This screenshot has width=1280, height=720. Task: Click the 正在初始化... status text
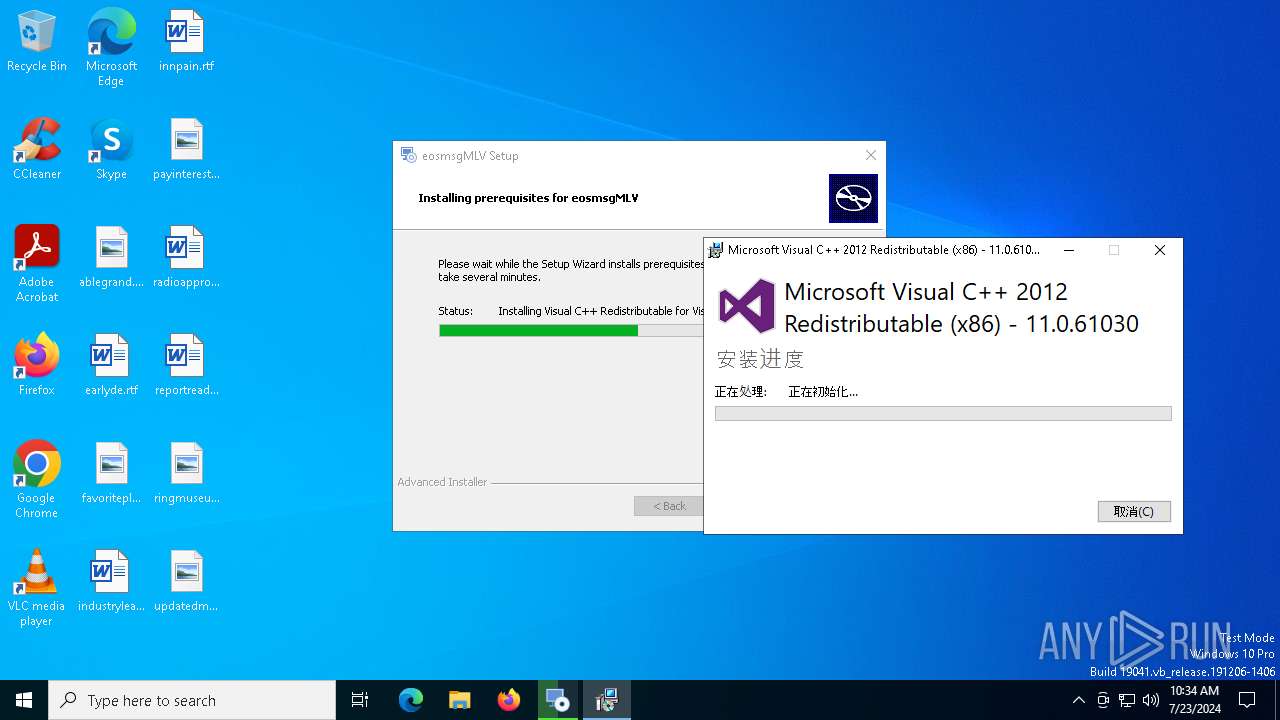[823, 392]
